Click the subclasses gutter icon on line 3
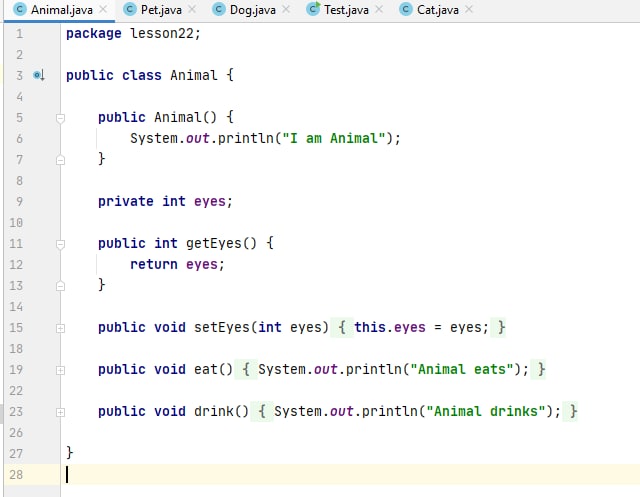The height and width of the screenshot is (497, 640). pyautogui.click(x=39, y=75)
